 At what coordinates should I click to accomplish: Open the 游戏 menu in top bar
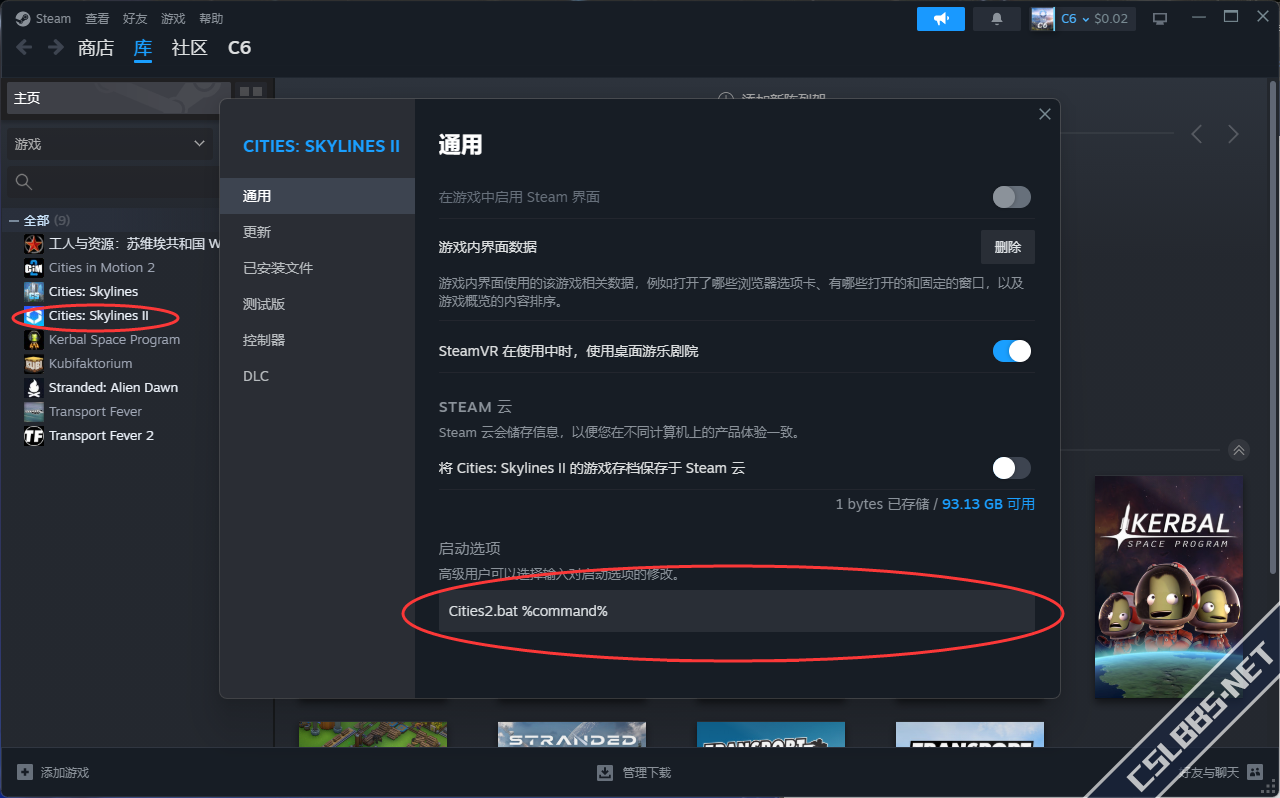click(173, 18)
